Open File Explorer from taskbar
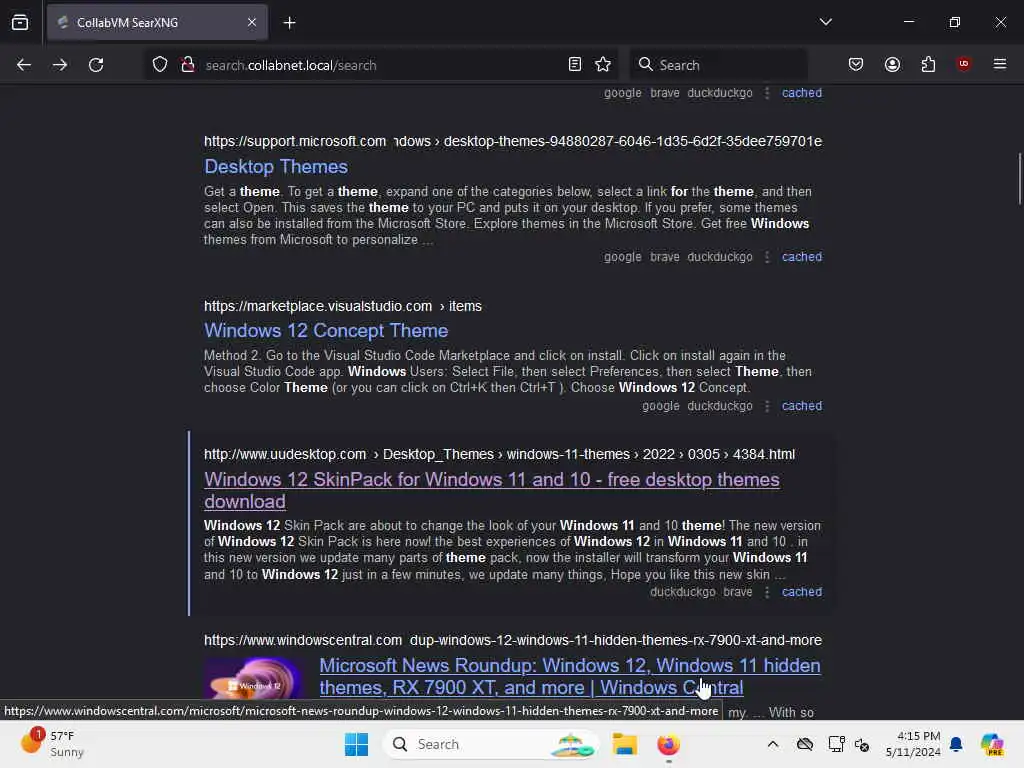 tap(624, 744)
